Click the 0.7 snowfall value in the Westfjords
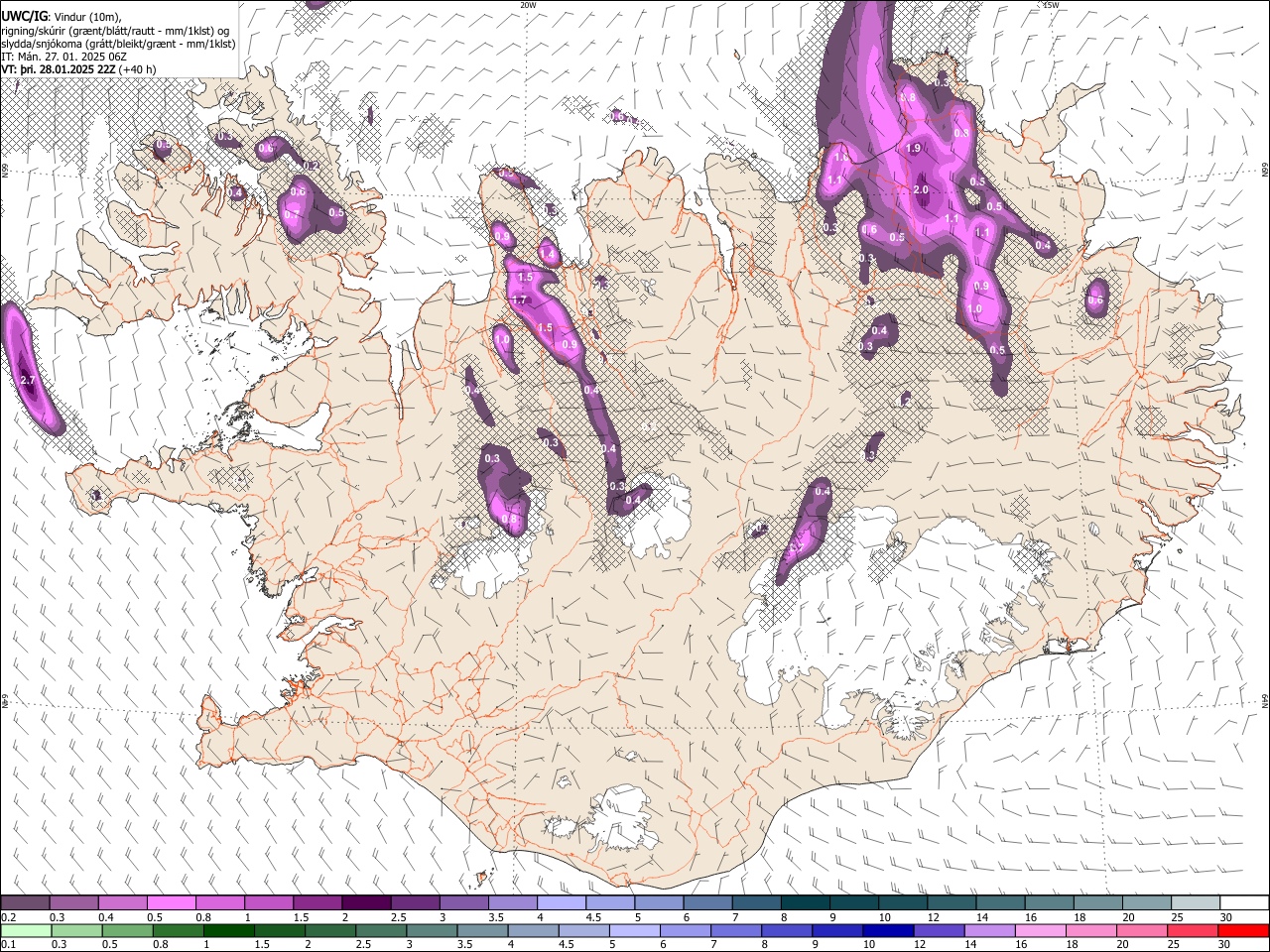 292,215
